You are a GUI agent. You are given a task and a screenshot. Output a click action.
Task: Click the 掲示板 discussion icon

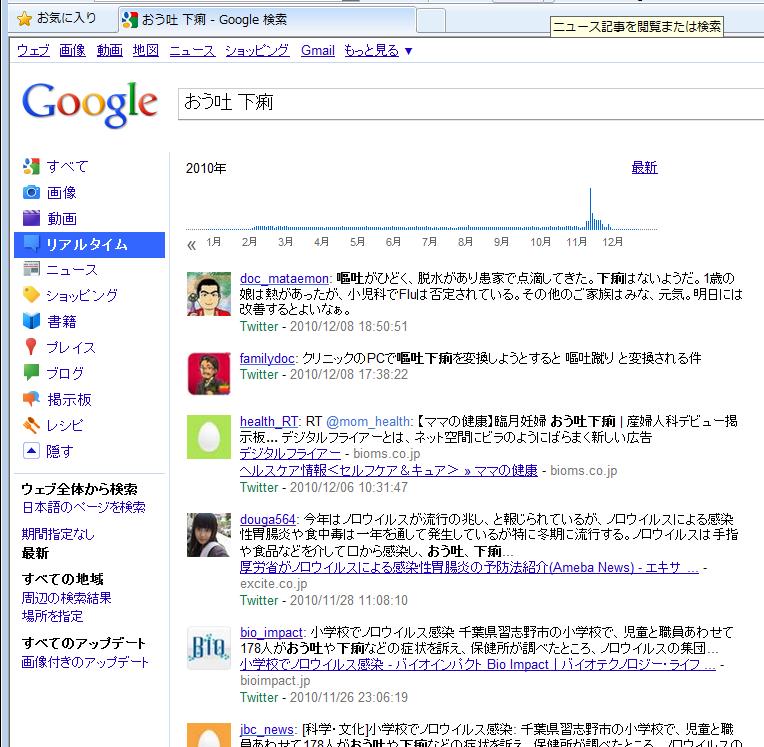(x=31, y=399)
